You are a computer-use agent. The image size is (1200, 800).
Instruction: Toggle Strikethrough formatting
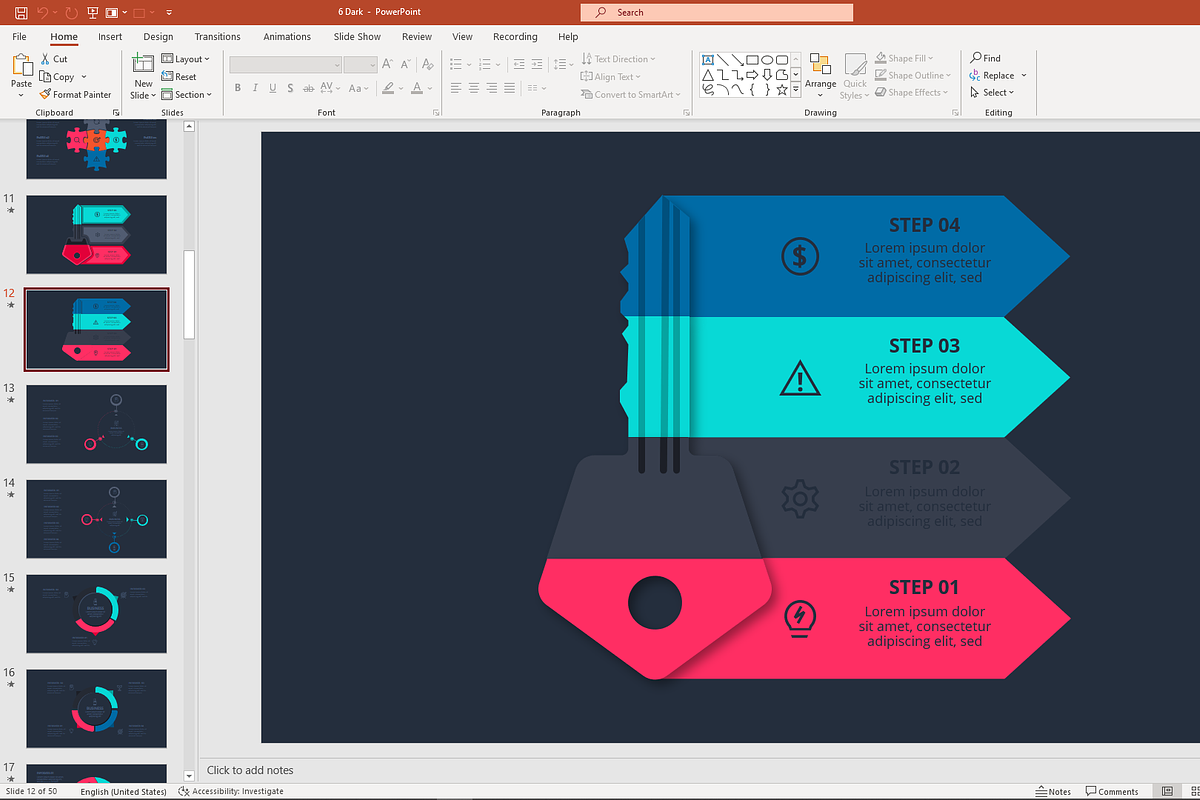pos(308,88)
